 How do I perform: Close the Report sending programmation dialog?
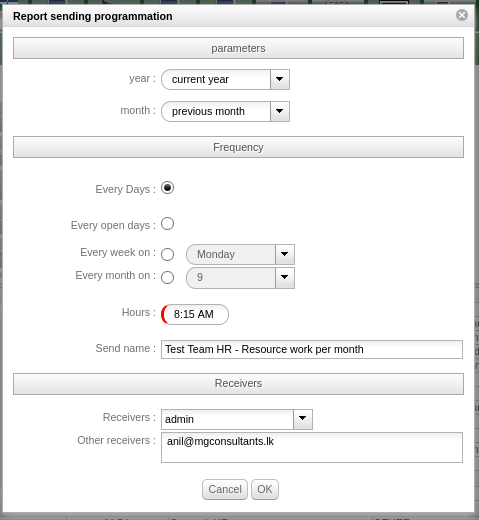coord(462,15)
